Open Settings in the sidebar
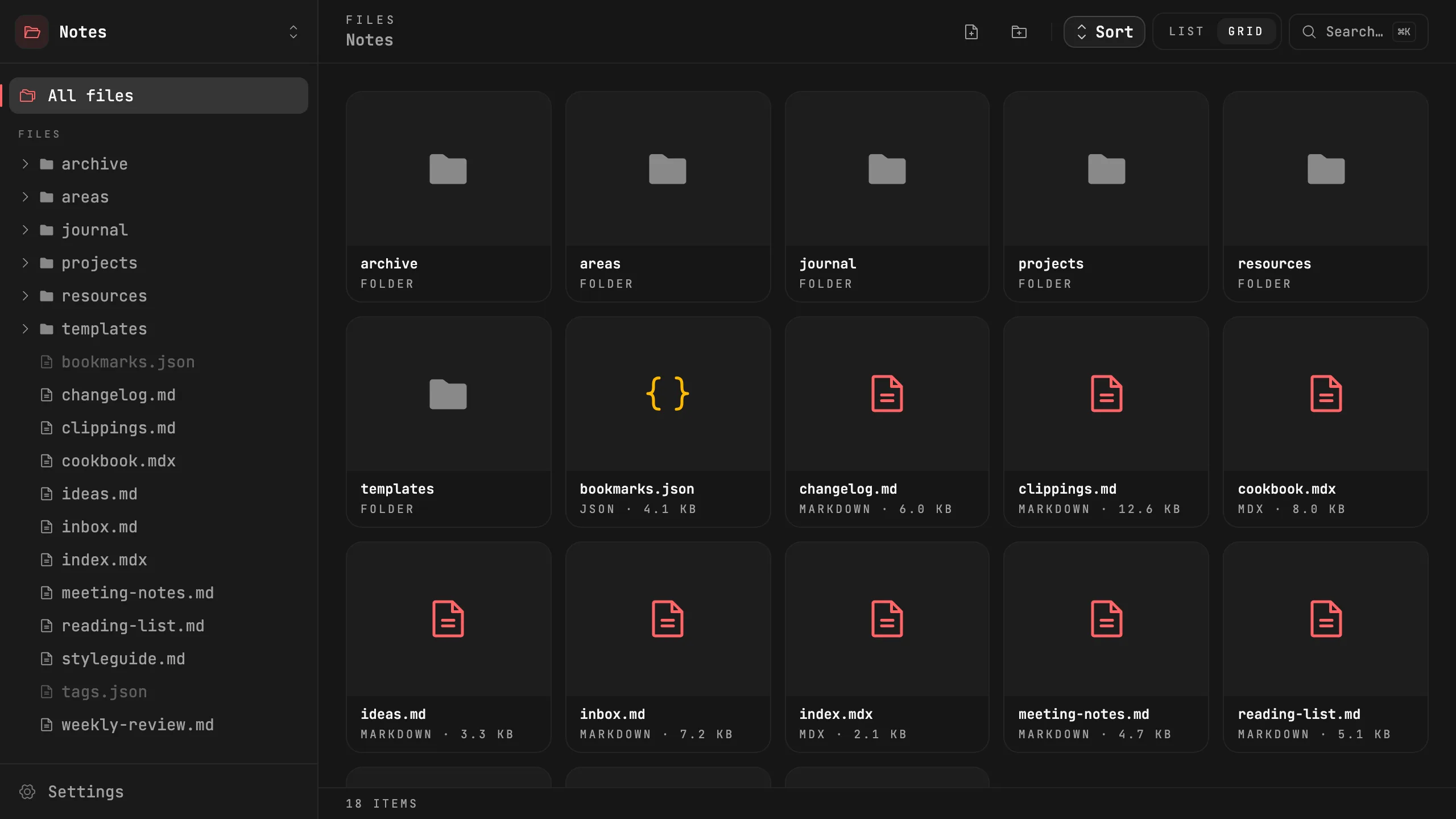 [x=159, y=792]
